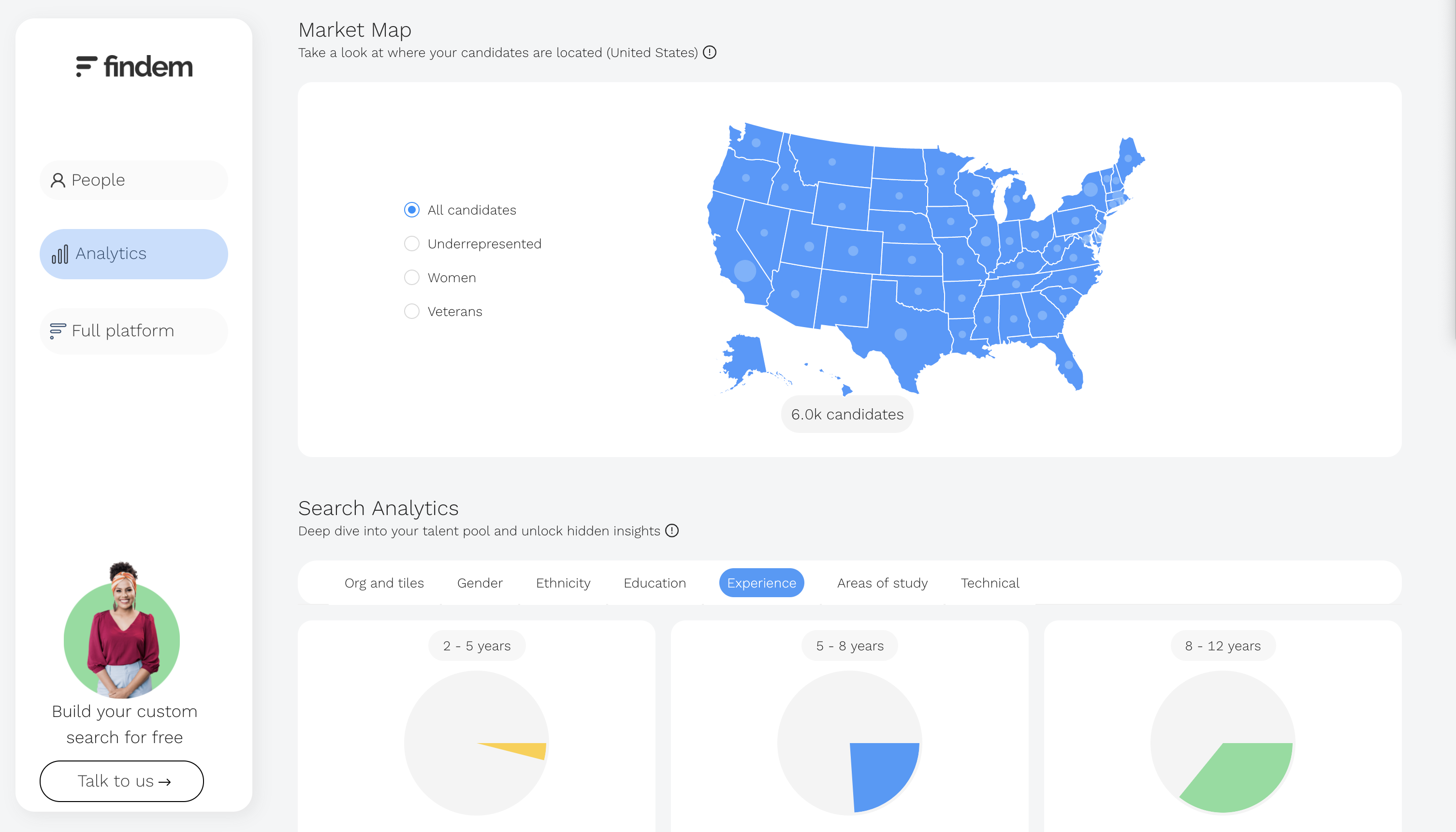
Task: Click the Full platform icon
Action: 58,331
